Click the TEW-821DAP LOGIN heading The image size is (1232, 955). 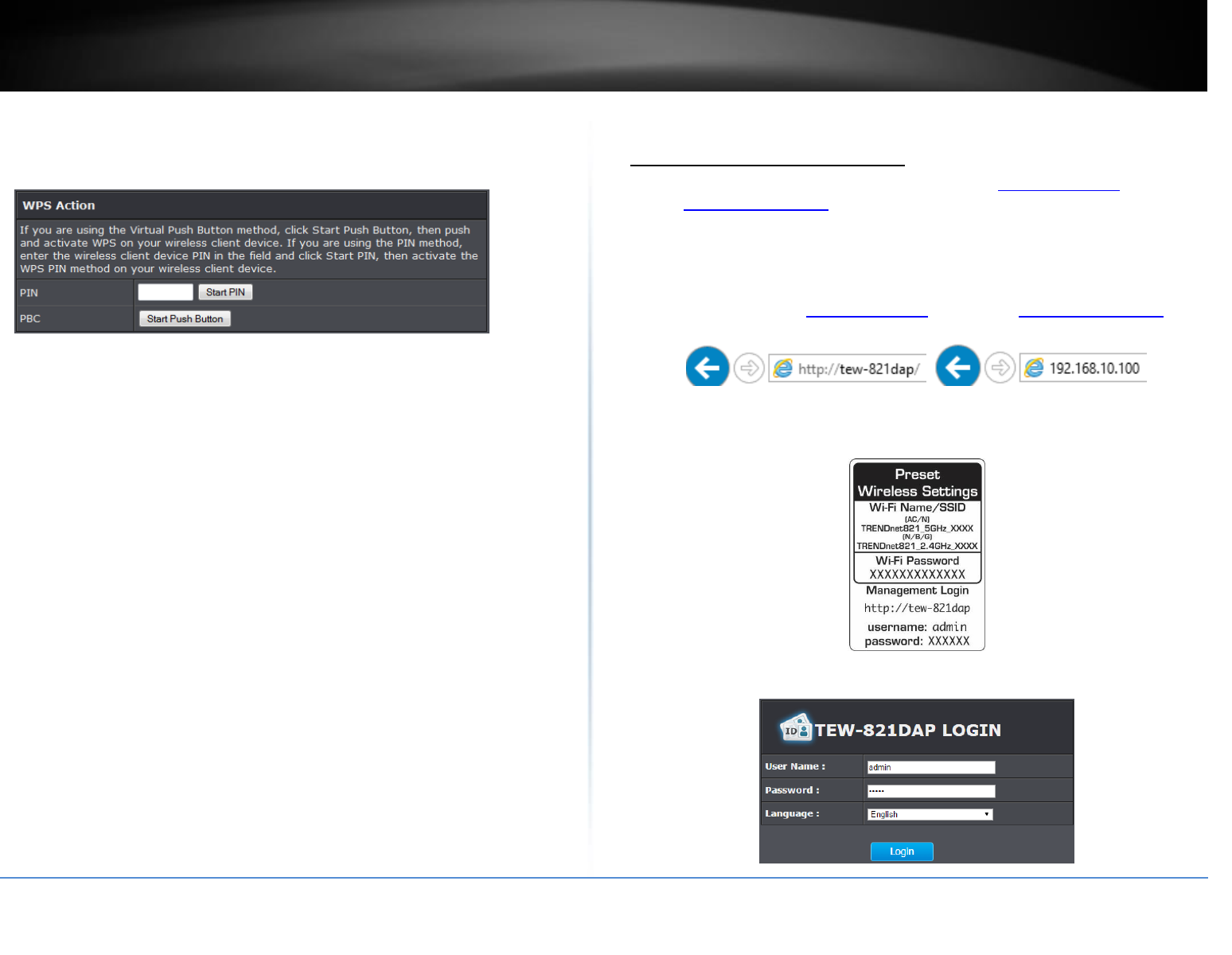coord(908,730)
